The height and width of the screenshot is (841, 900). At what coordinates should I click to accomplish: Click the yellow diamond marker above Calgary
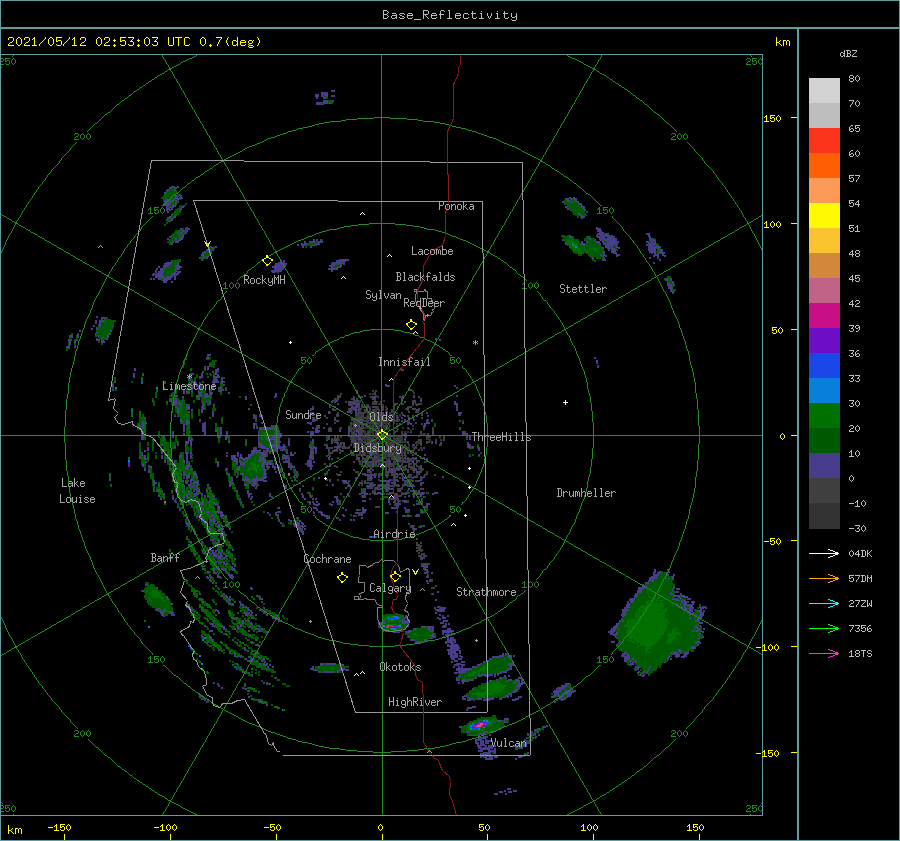[x=395, y=576]
